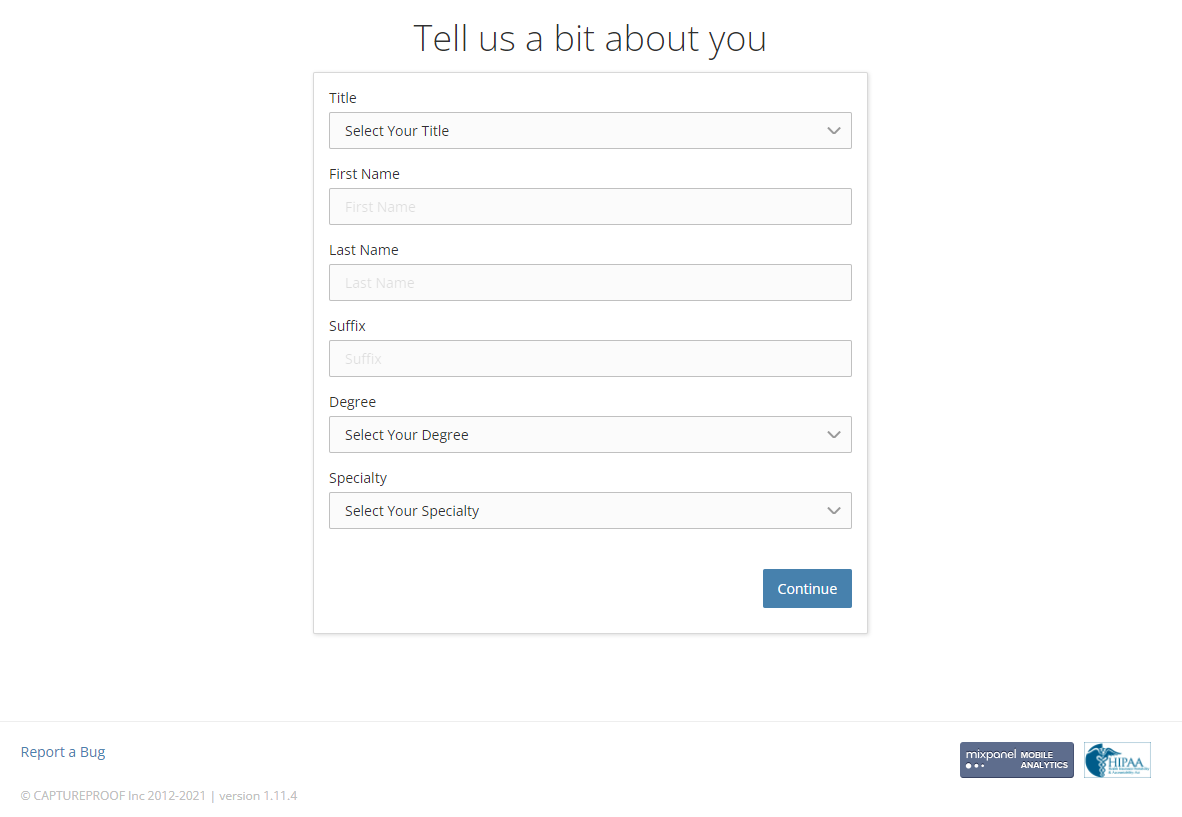Viewport: 1182px width, 817px height.
Task: Click the blue Continue button
Action: pyautogui.click(x=807, y=589)
